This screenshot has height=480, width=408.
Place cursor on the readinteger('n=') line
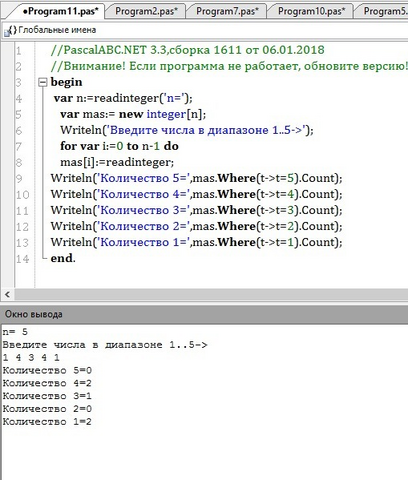123,98
